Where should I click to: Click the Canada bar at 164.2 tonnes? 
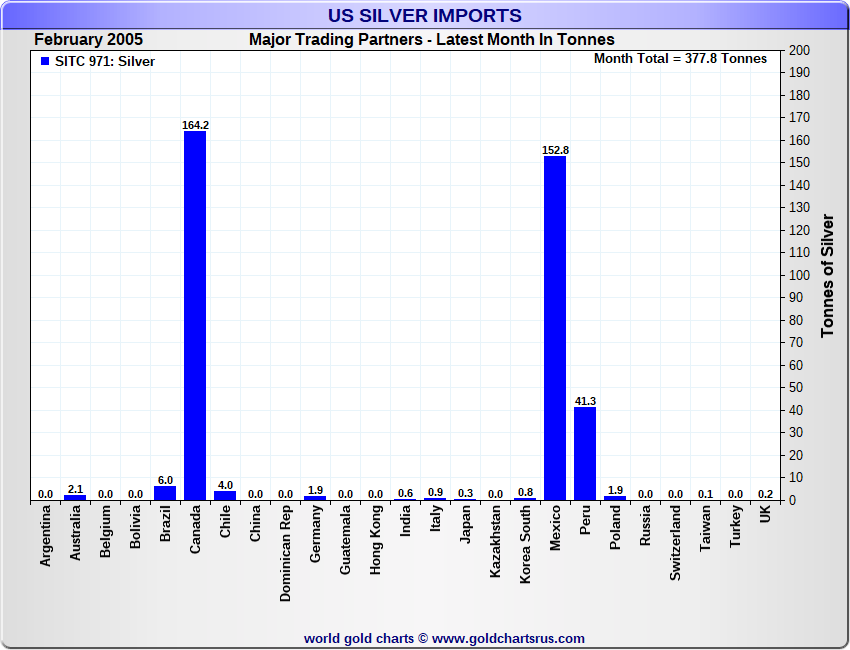(x=195, y=316)
